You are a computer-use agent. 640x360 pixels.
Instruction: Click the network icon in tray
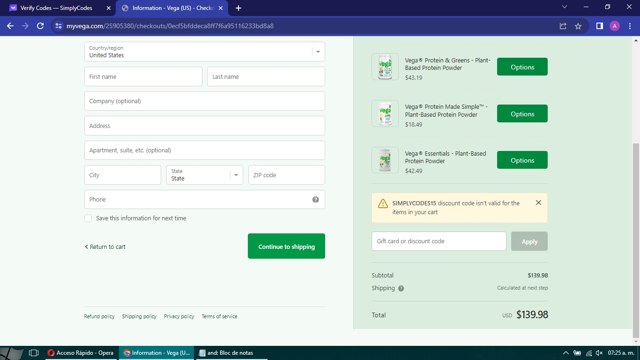tap(589, 353)
